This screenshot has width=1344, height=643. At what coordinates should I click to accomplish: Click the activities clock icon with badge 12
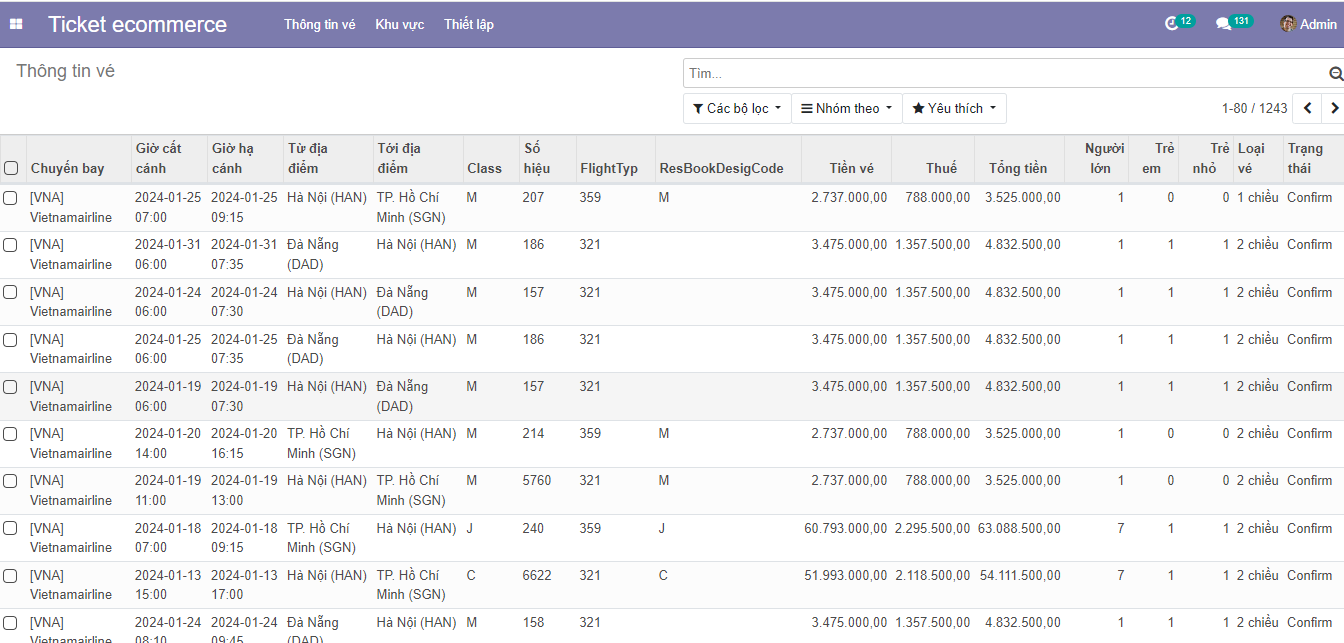point(1173,24)
